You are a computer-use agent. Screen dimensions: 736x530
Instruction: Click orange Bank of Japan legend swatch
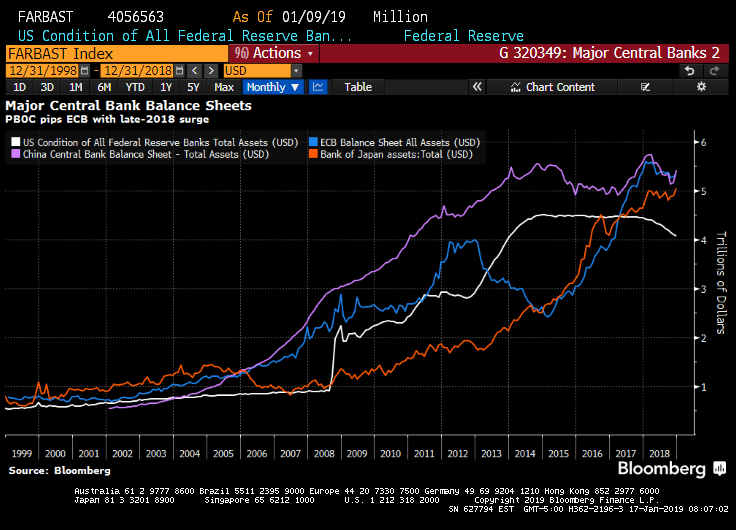click(x=313, y=154)
